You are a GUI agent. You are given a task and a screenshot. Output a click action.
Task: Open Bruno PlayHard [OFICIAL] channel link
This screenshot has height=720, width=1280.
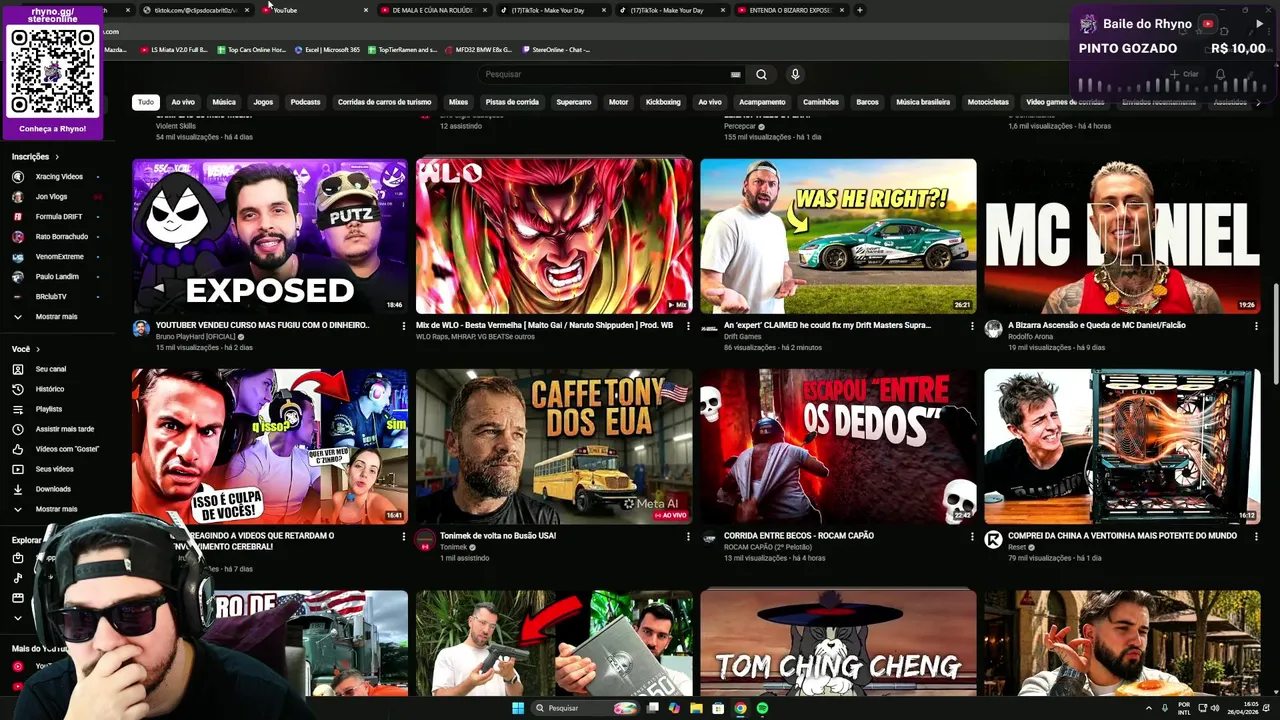pos(195,336)
